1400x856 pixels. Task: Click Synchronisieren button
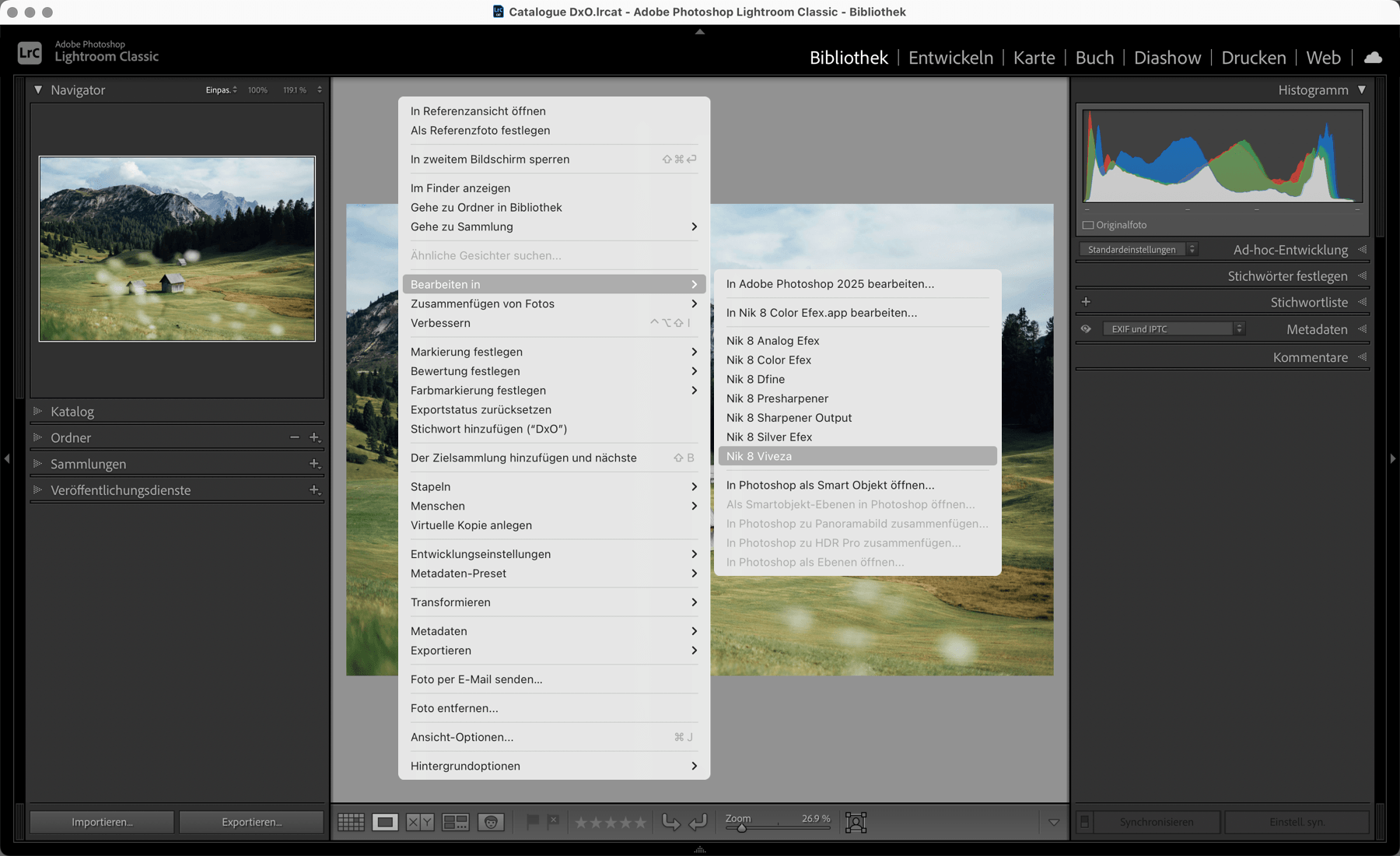(1157, 822)
